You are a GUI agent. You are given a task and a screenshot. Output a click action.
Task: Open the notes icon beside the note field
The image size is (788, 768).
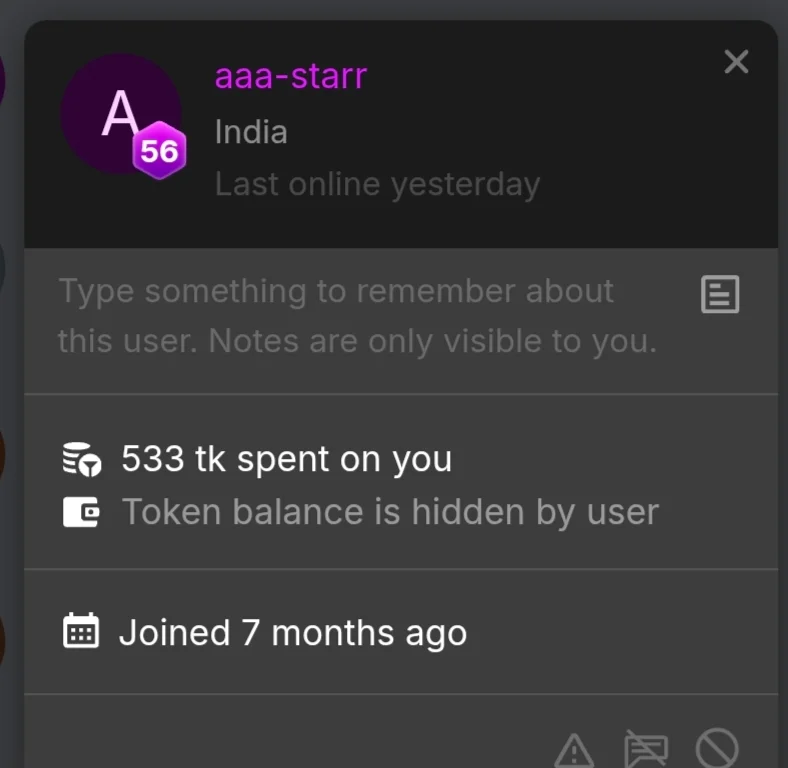click(x=720, y=294)
